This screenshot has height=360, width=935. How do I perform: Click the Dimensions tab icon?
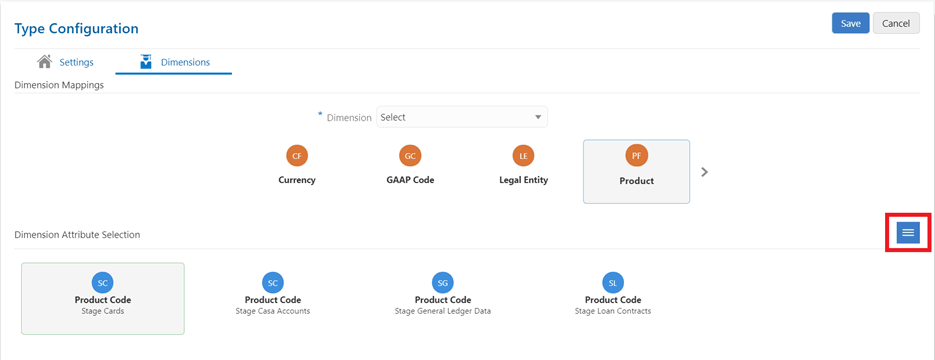tap(146, 61)
